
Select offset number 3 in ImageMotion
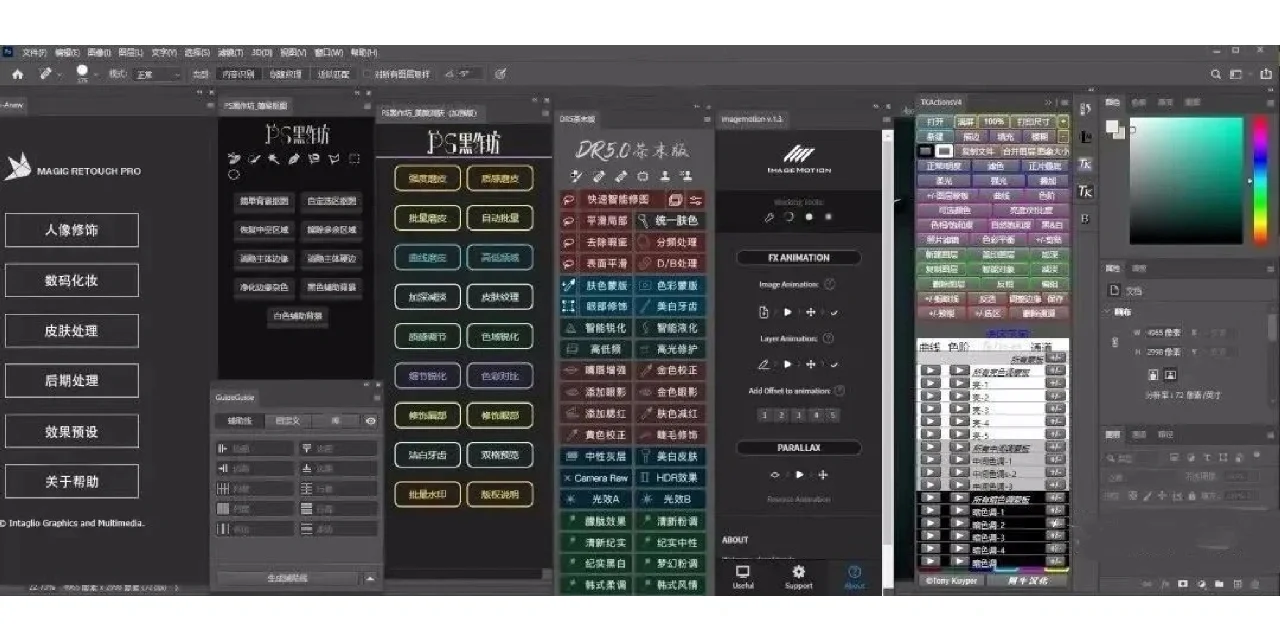click(x=799, y=415)
